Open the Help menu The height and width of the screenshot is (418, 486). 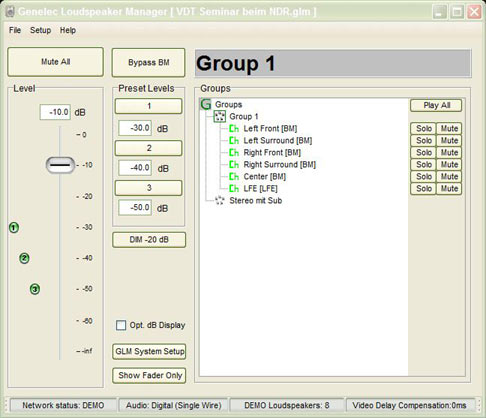[68, 30]
